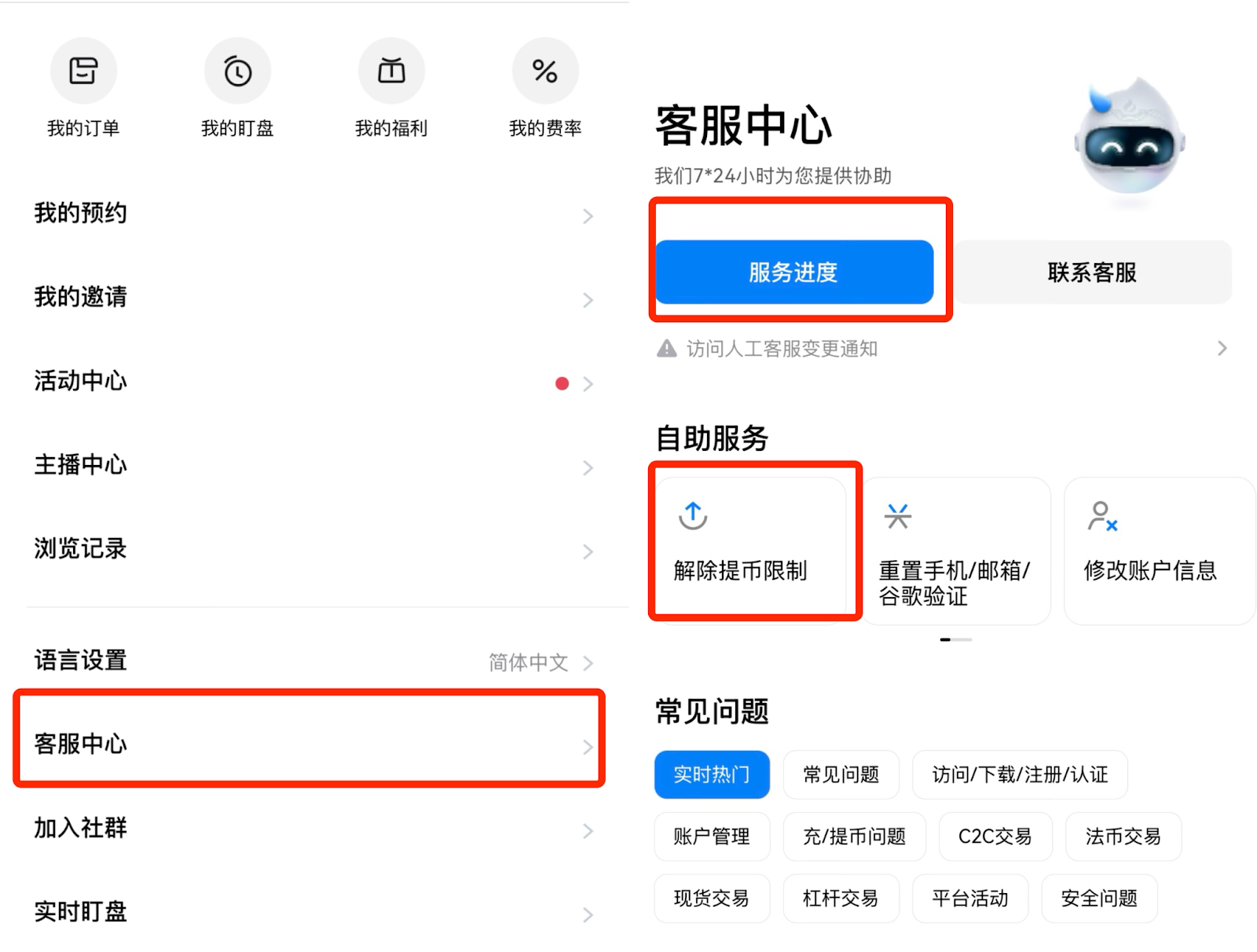Open language settings showing 简体中文
This screenshot has height=952, width=1257.
(x=314, y=661)
